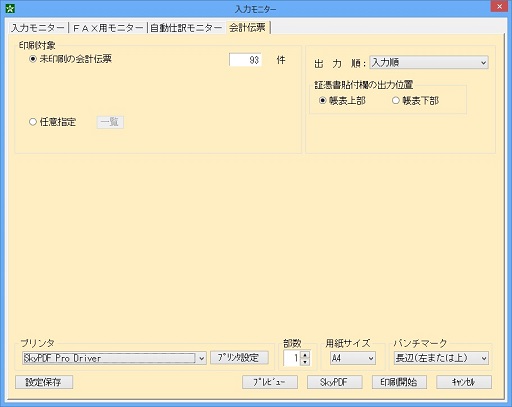
Task: Click the disabled 一覧 button
Action: click(110, 122)
